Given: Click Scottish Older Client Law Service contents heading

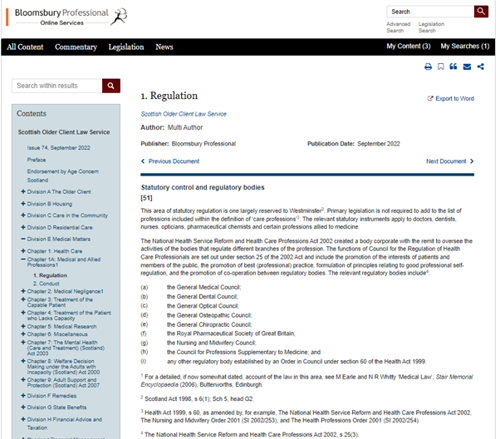Looking at the screenshot, I should 64,132.
